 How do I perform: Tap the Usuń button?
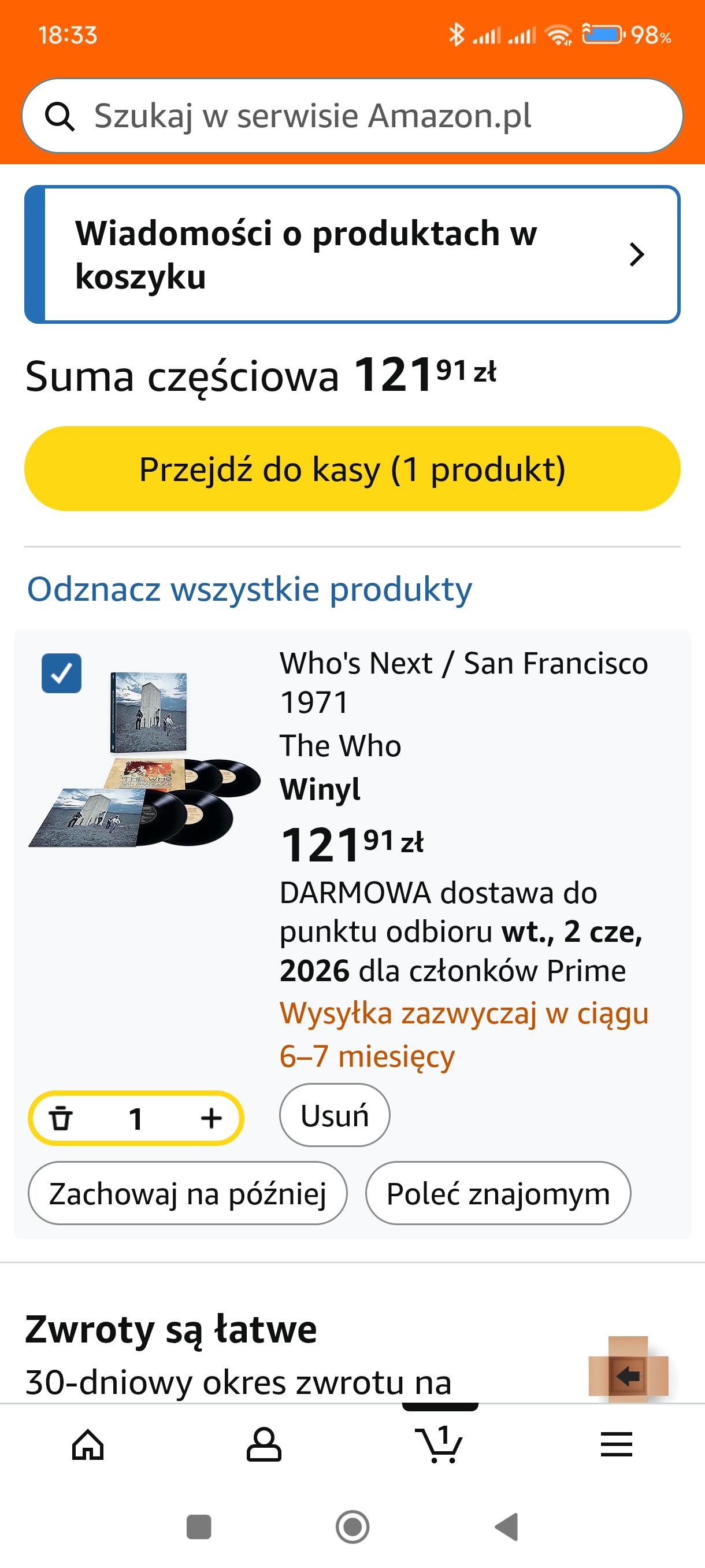pos(335,1115)
